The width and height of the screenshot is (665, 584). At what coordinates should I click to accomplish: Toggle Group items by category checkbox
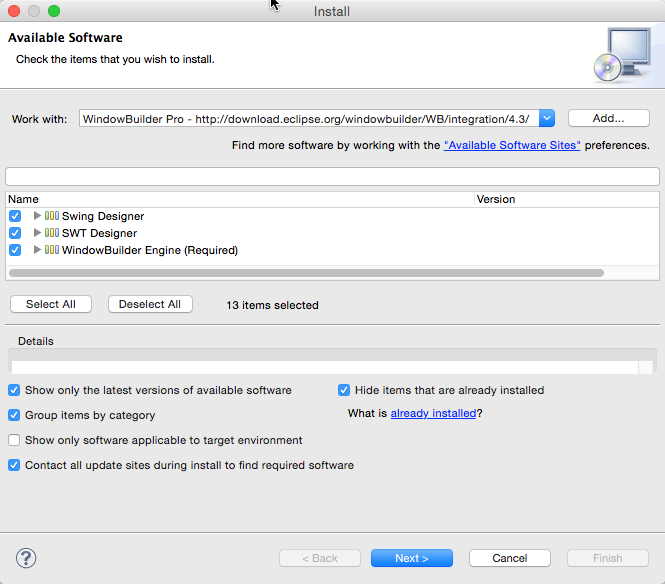[14, 415]
